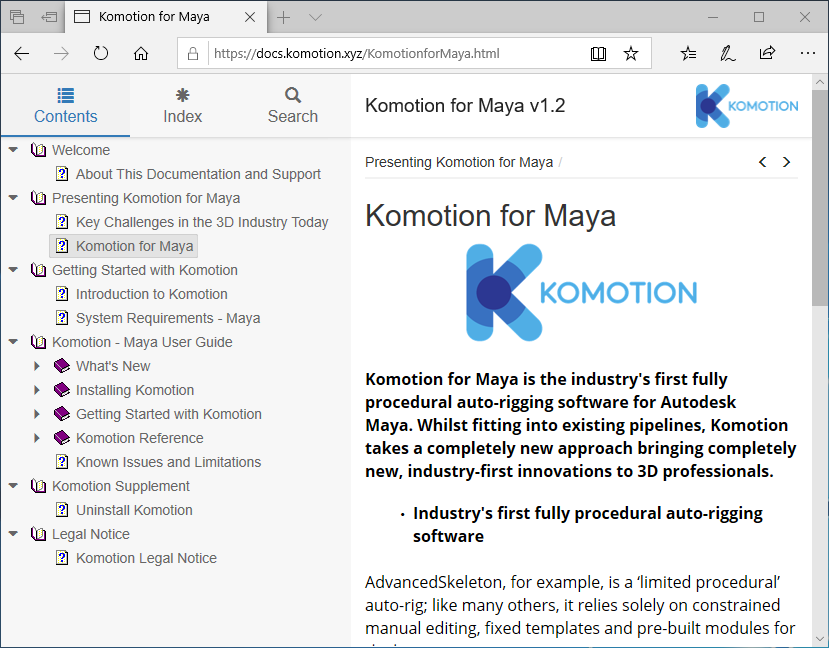Expand the What's New section
The width and height of the screenshot is (829, 648).
click(x=37, y=366)
